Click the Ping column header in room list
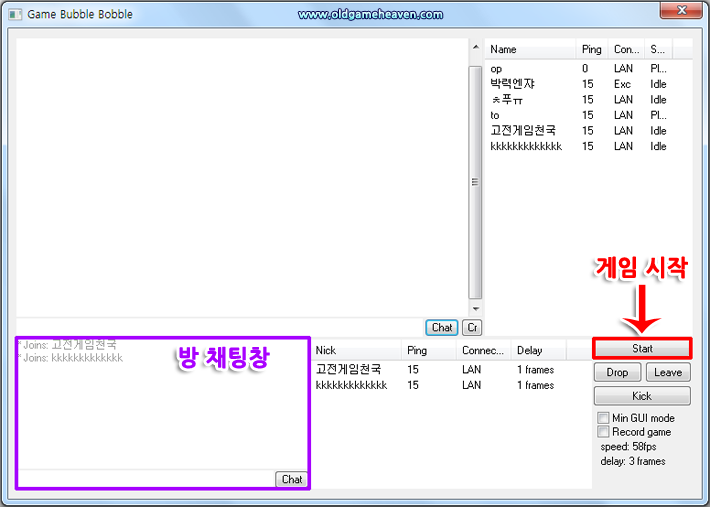710x507 pixels. (429, 350)
